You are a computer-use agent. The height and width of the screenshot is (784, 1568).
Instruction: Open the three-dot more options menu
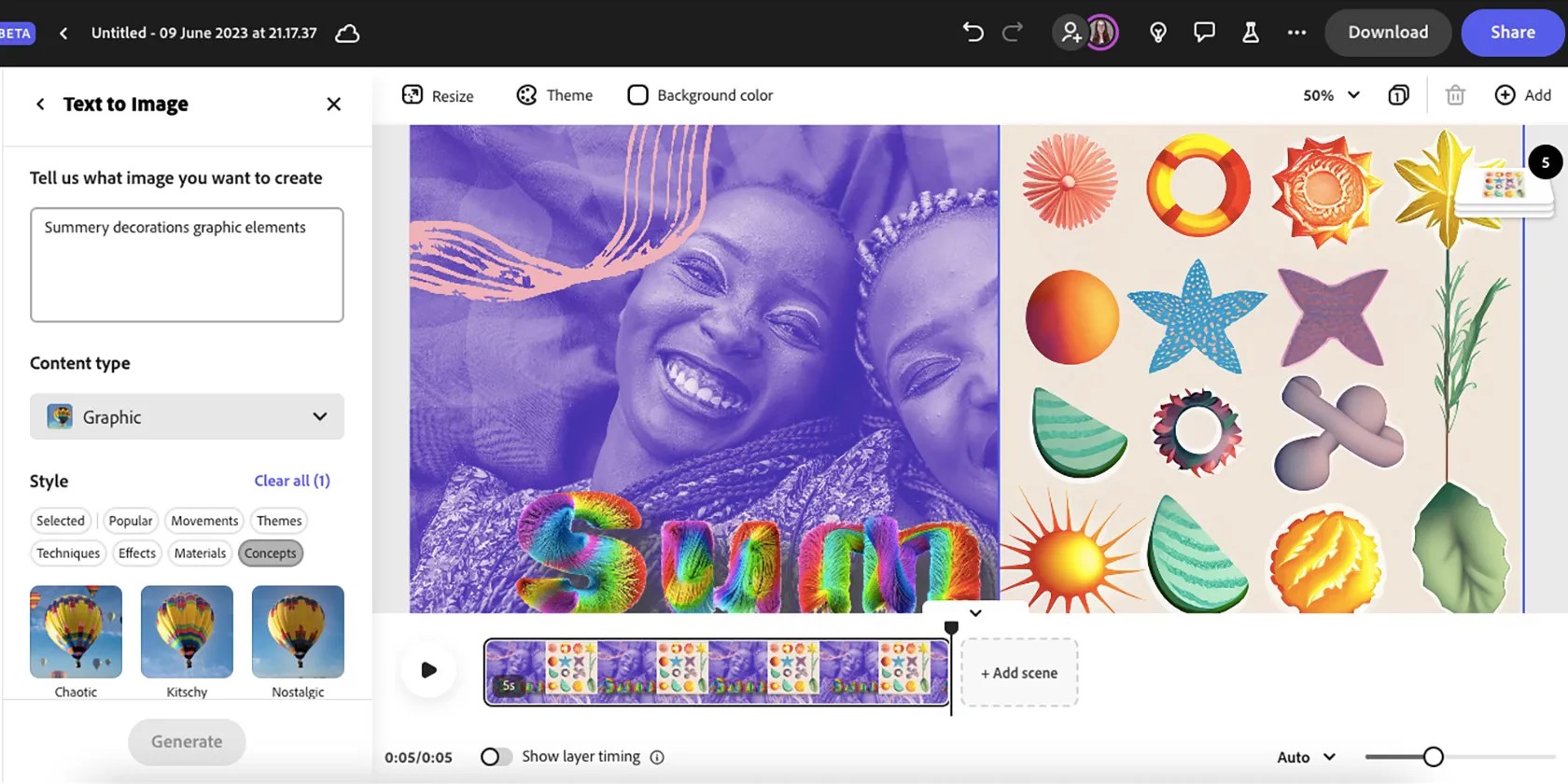click(1296, 33)
